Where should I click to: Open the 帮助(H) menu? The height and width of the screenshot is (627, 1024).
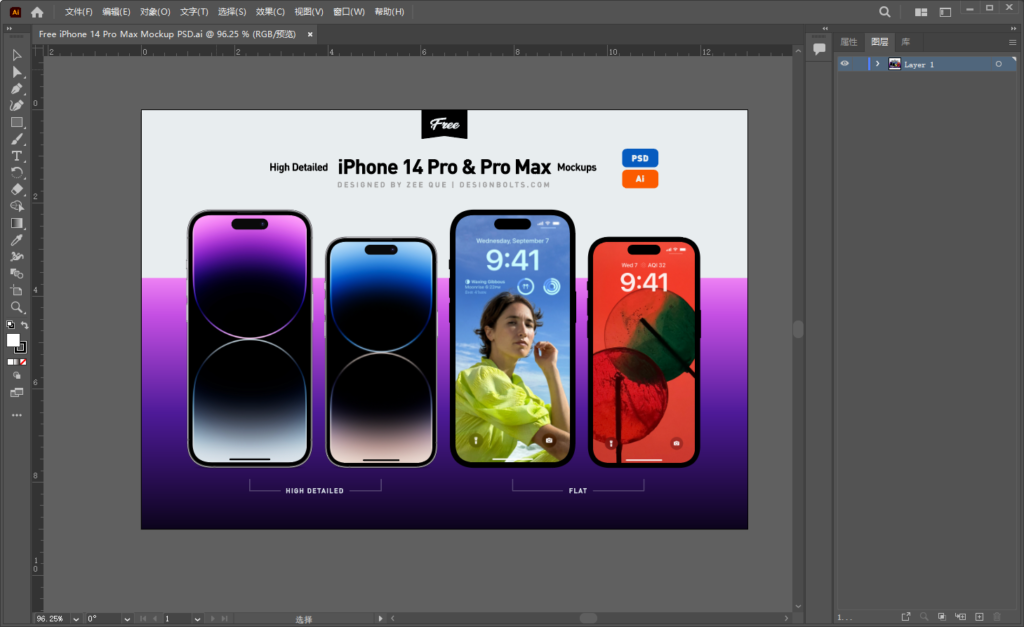click(x=389, y=12)
